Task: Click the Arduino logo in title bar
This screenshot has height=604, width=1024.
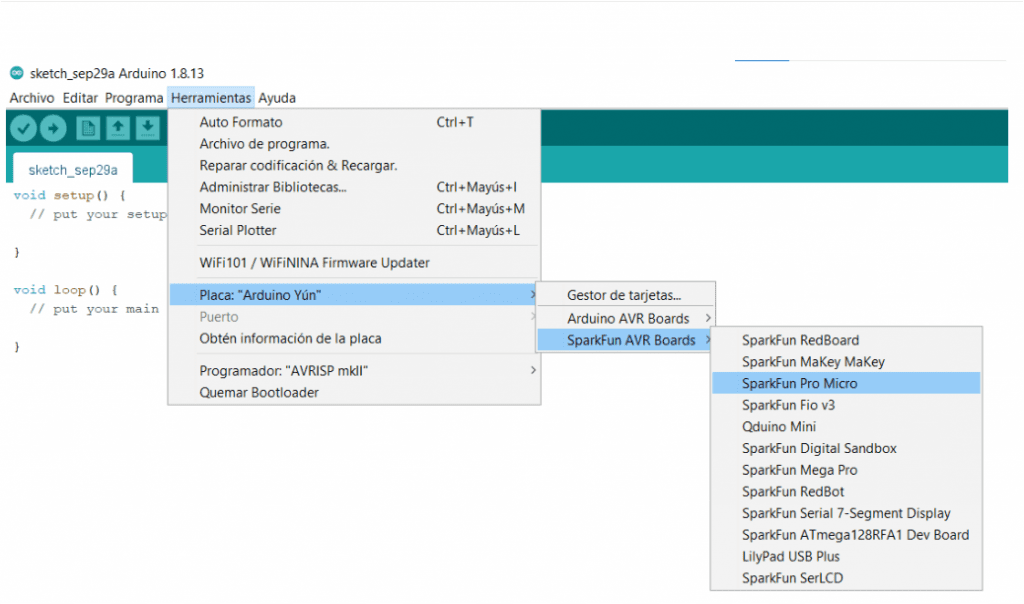Action: coord(16,74)
